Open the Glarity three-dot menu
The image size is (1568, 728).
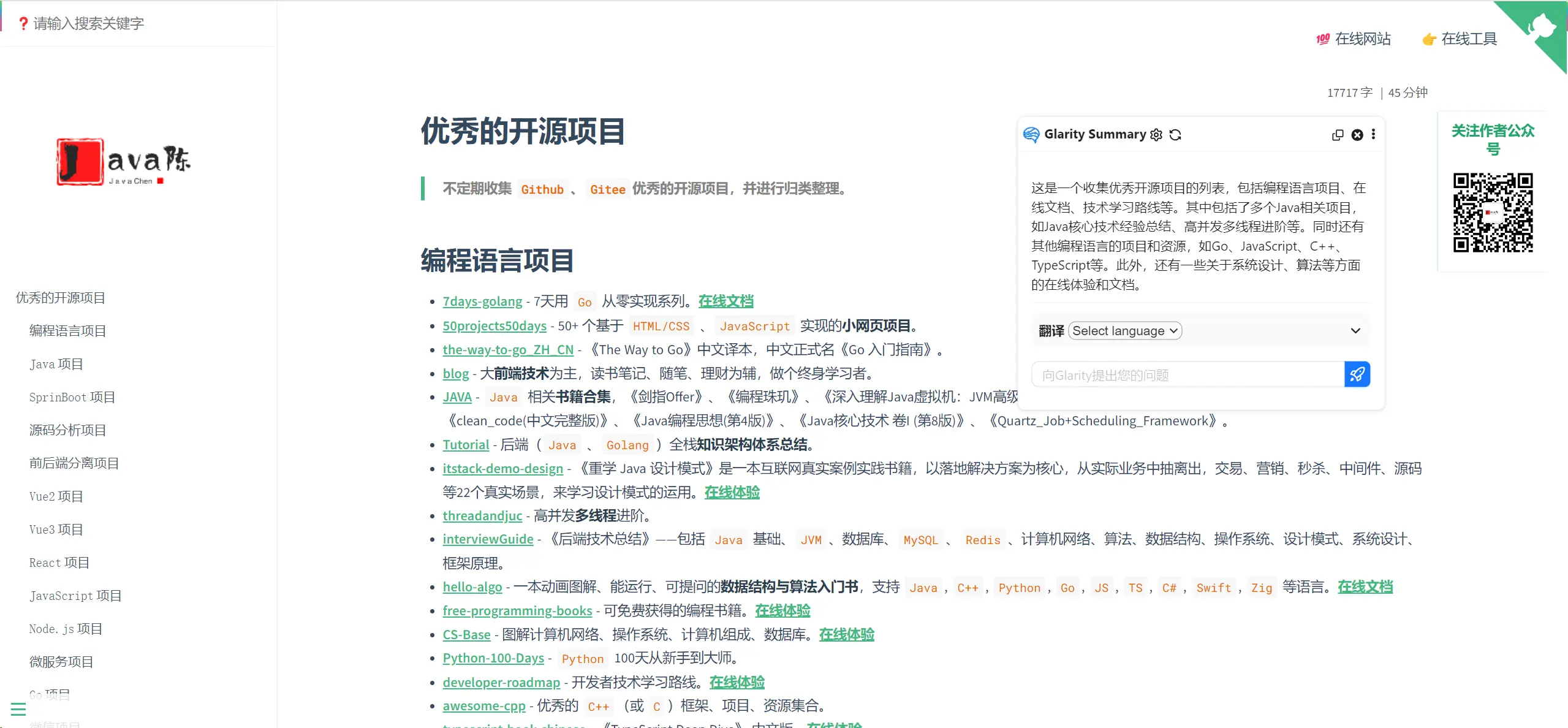pyautogui.click(x=1374, y=134)
